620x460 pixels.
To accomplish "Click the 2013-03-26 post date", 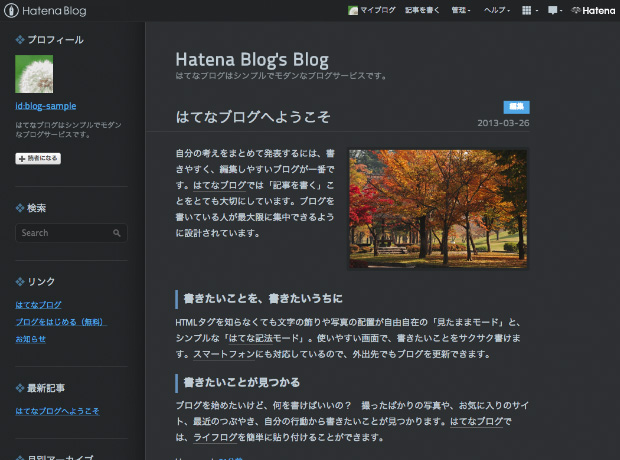I will point(503,123).
